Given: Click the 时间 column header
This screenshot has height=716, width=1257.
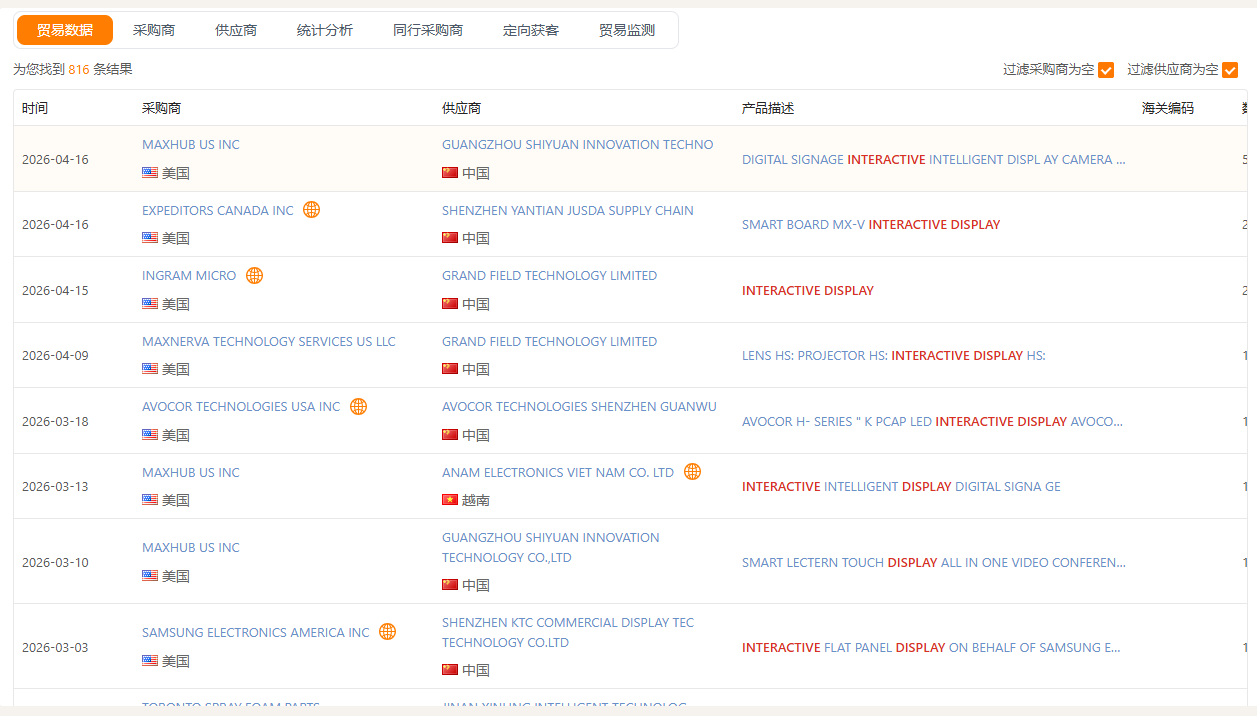Looking at the screenshot, I should click(35, 108).
